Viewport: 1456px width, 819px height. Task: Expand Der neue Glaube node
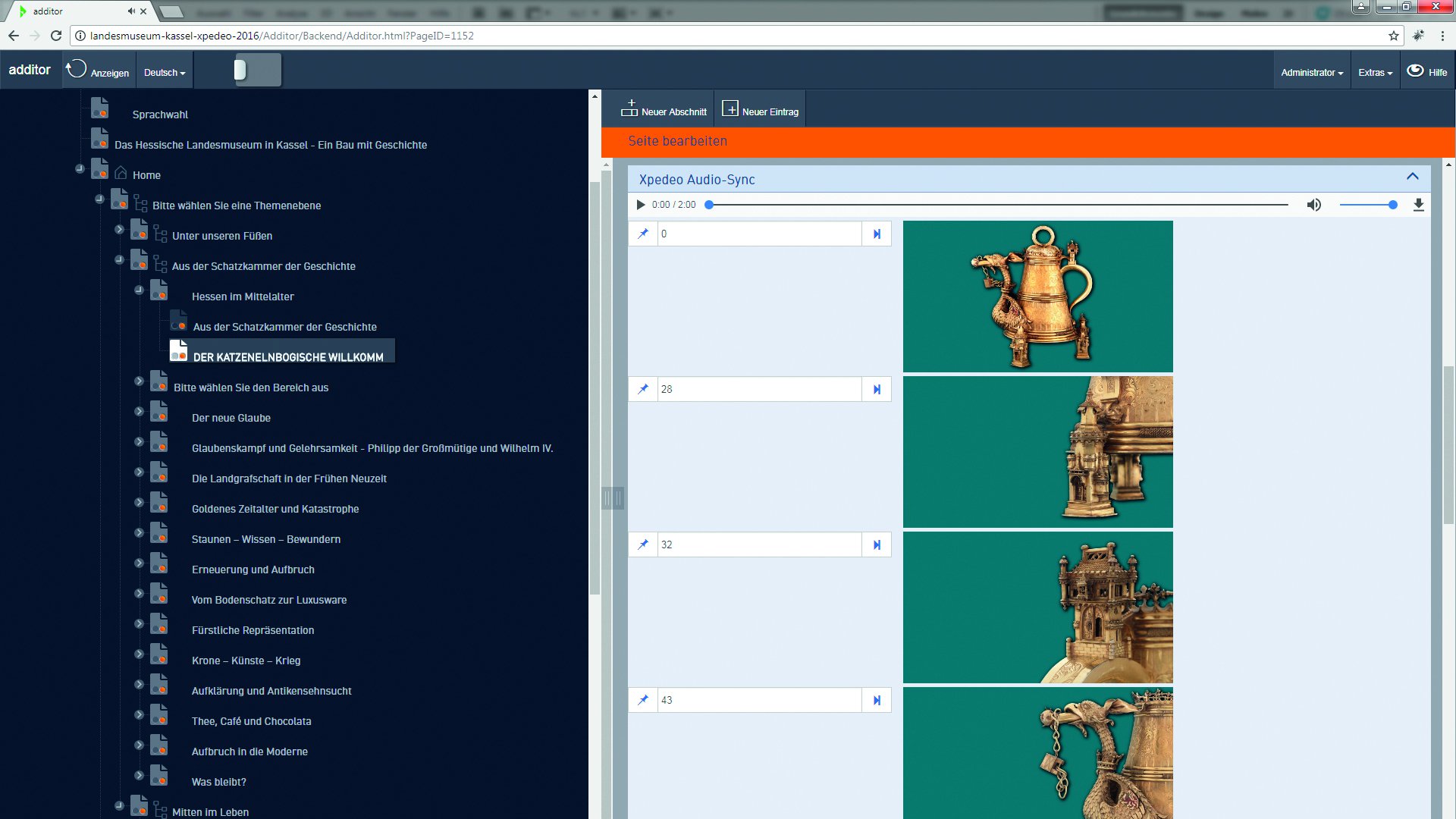(x=139, y=411)
